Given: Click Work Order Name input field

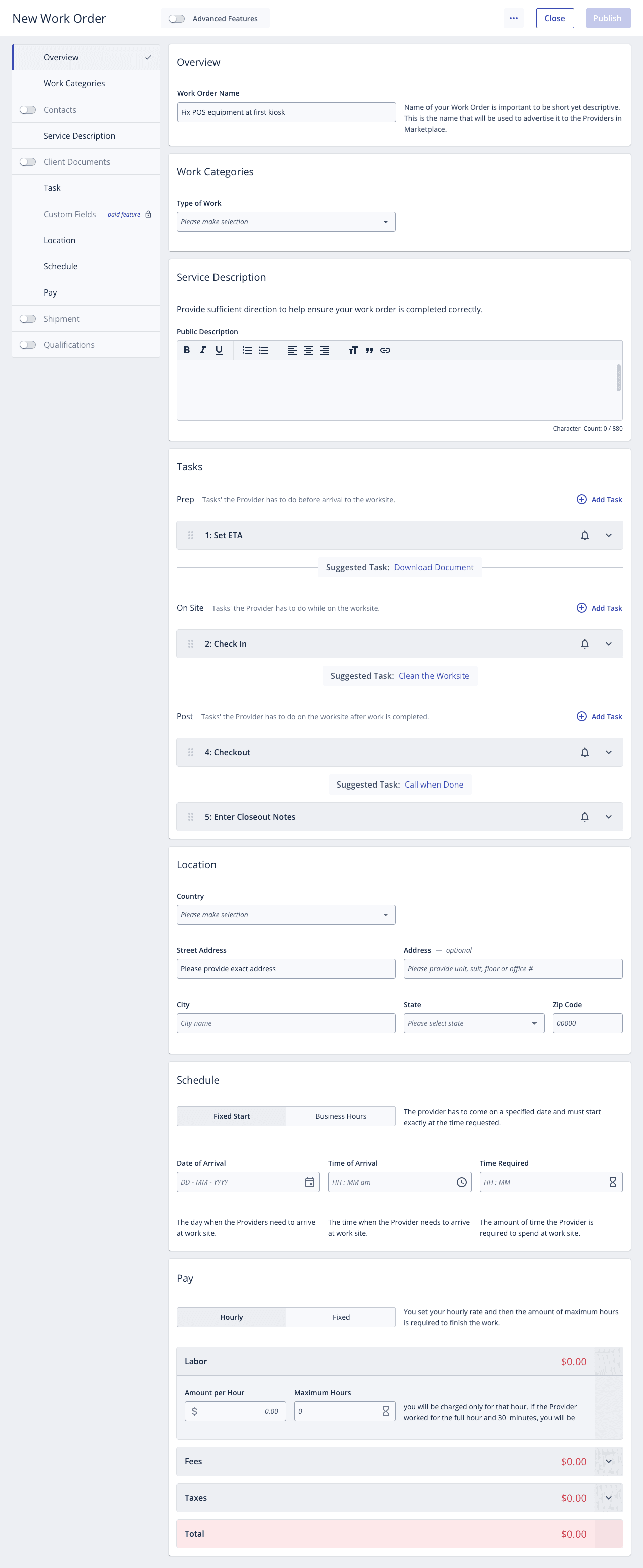Looking at the screenshot, I should 286,112.
